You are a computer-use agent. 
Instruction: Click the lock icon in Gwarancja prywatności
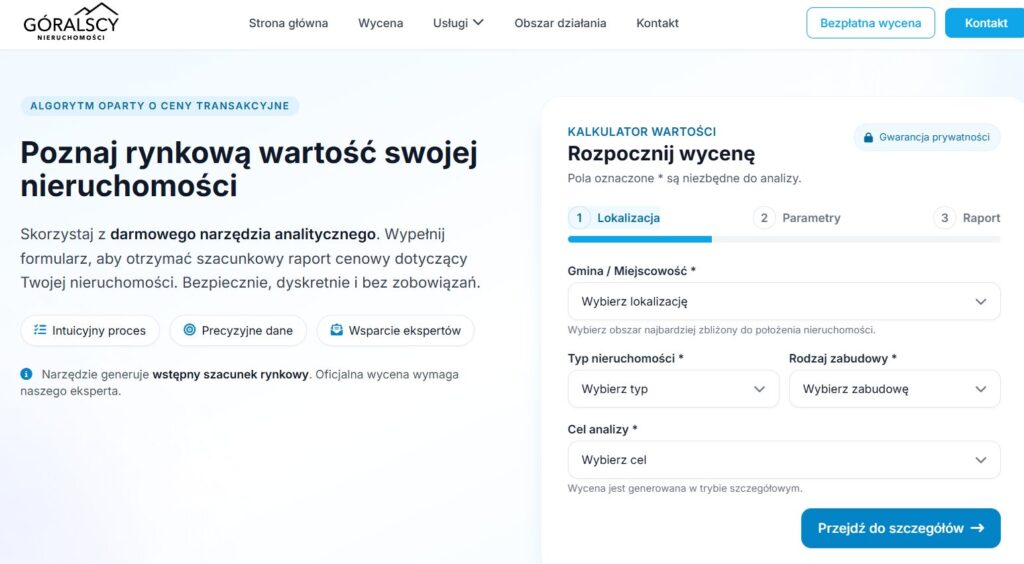[869, 137]
